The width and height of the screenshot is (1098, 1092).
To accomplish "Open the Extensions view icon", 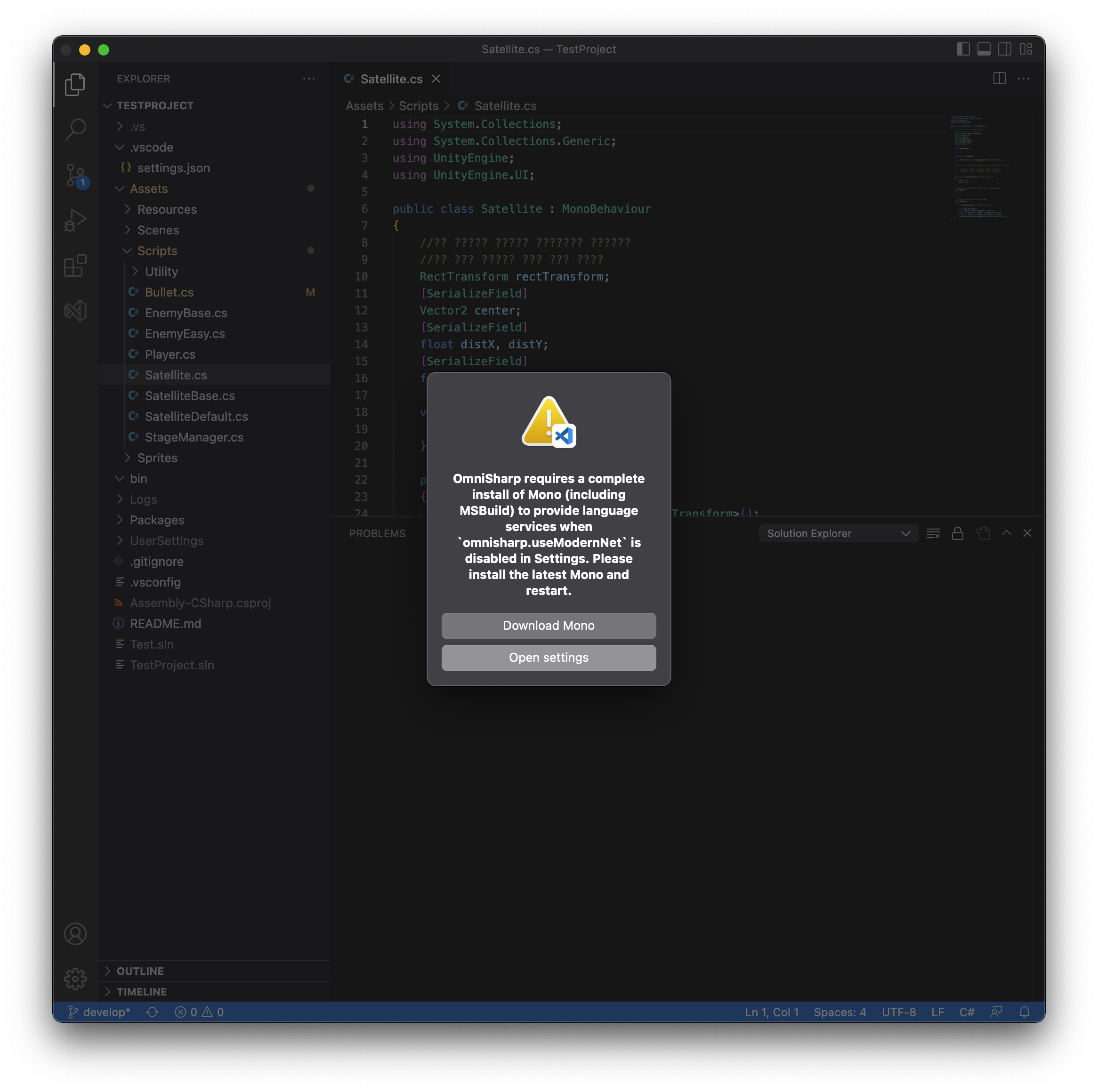I will [75, 265].
